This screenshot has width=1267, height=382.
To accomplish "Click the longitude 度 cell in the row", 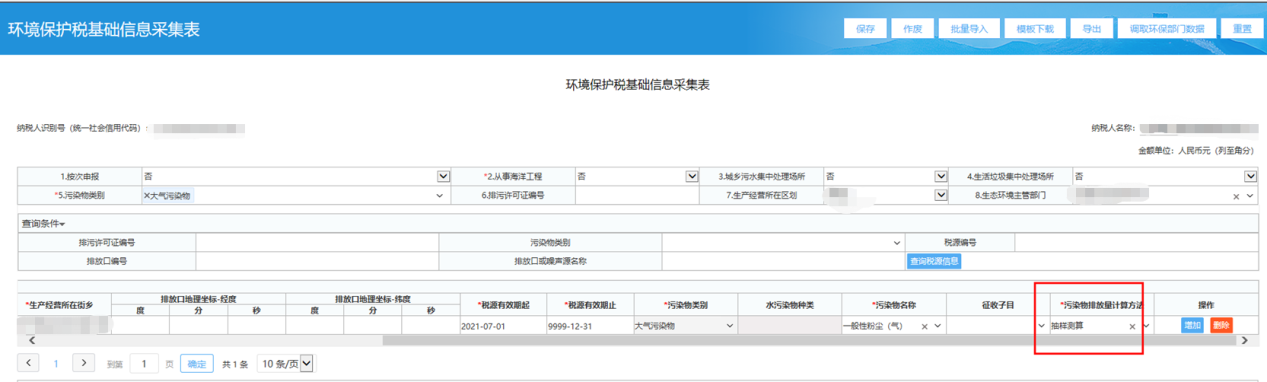I will [140, 326].
